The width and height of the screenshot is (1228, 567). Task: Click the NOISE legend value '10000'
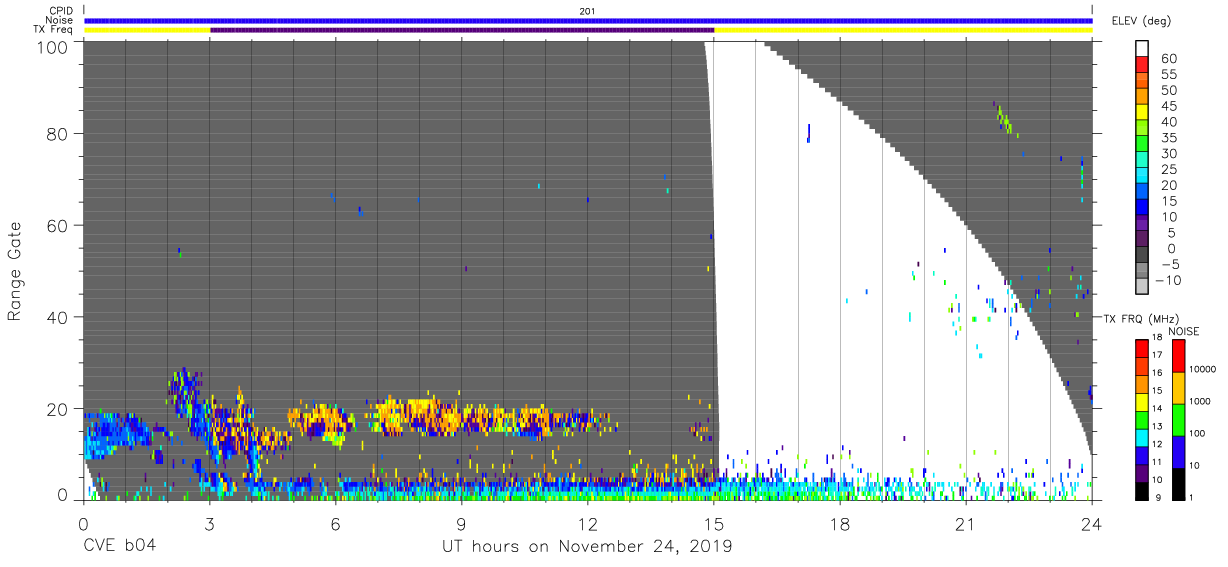coord(1203,369)
